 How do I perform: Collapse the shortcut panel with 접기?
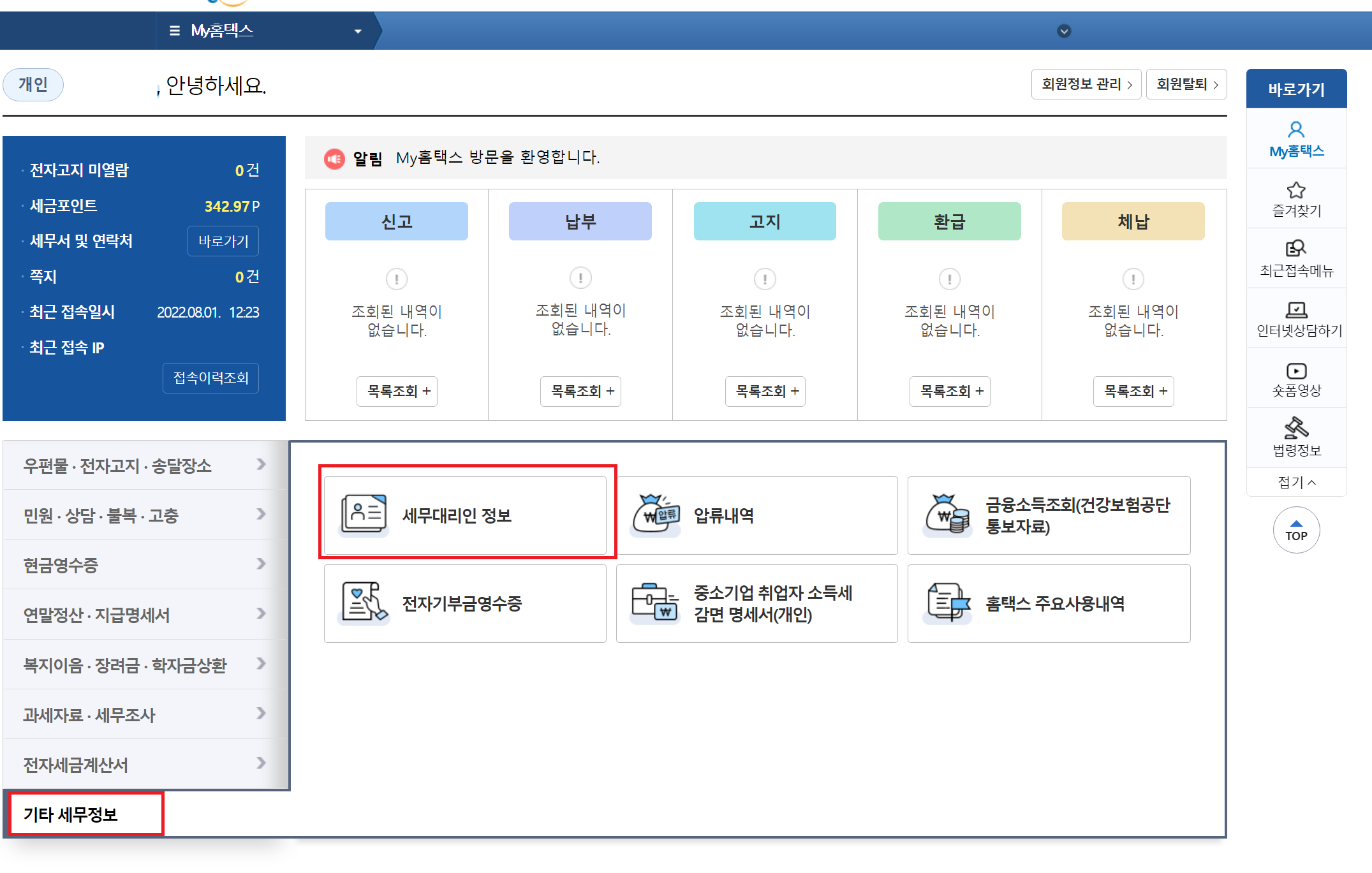[x=1295, y=482]
